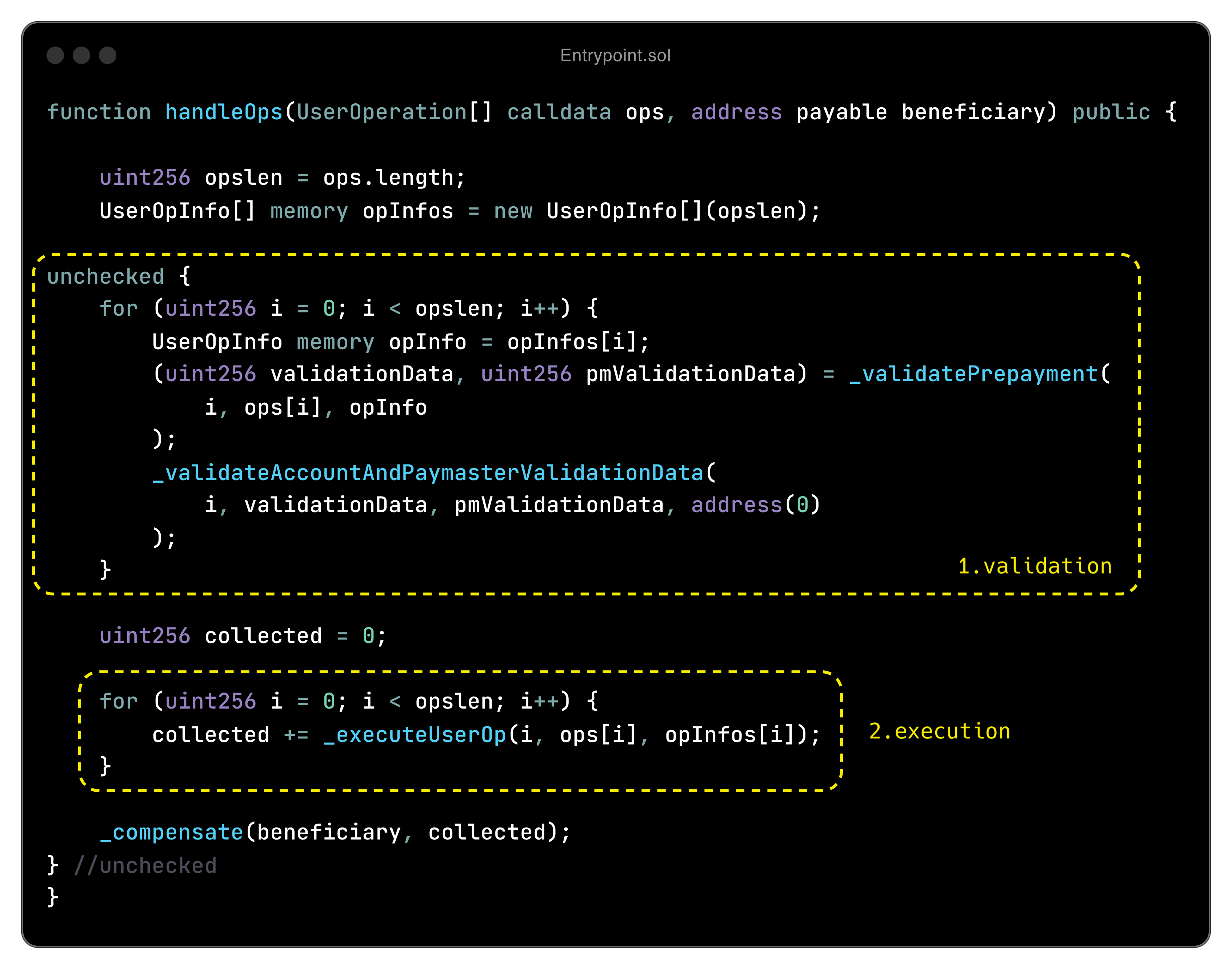
Task: Click the handleOps function name
Action: click(x=224, y=112)
